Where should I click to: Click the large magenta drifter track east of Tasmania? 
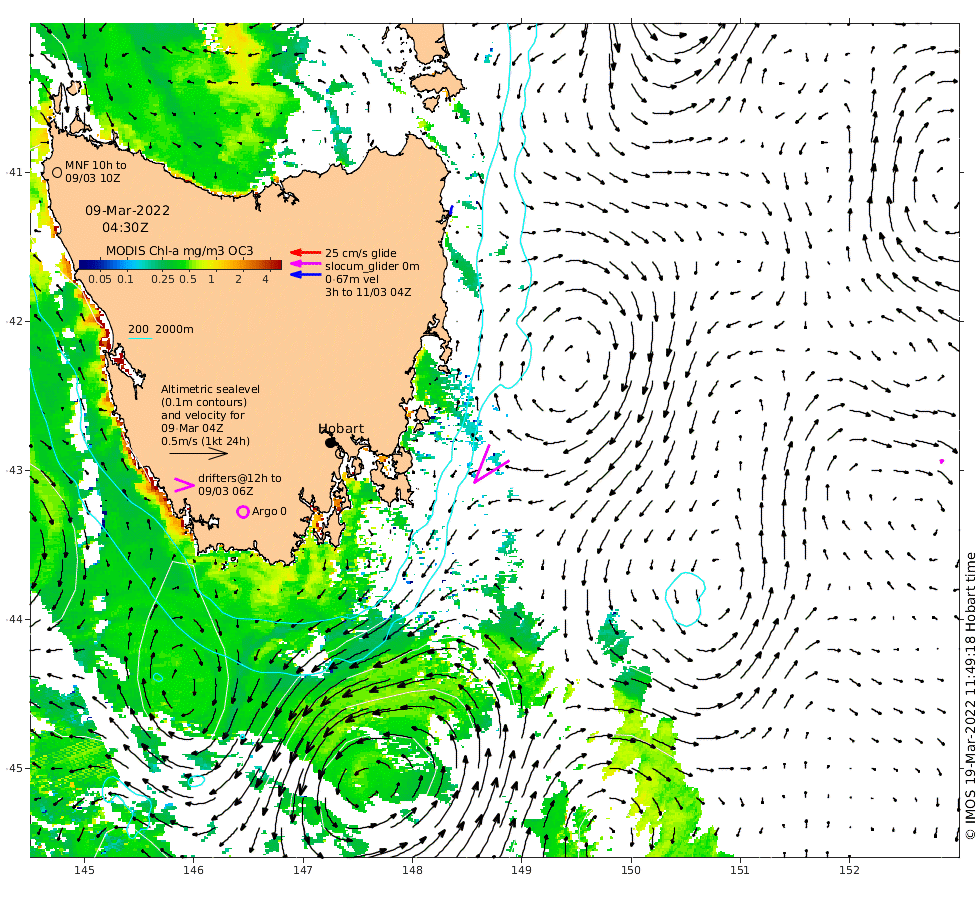(489, 465)
